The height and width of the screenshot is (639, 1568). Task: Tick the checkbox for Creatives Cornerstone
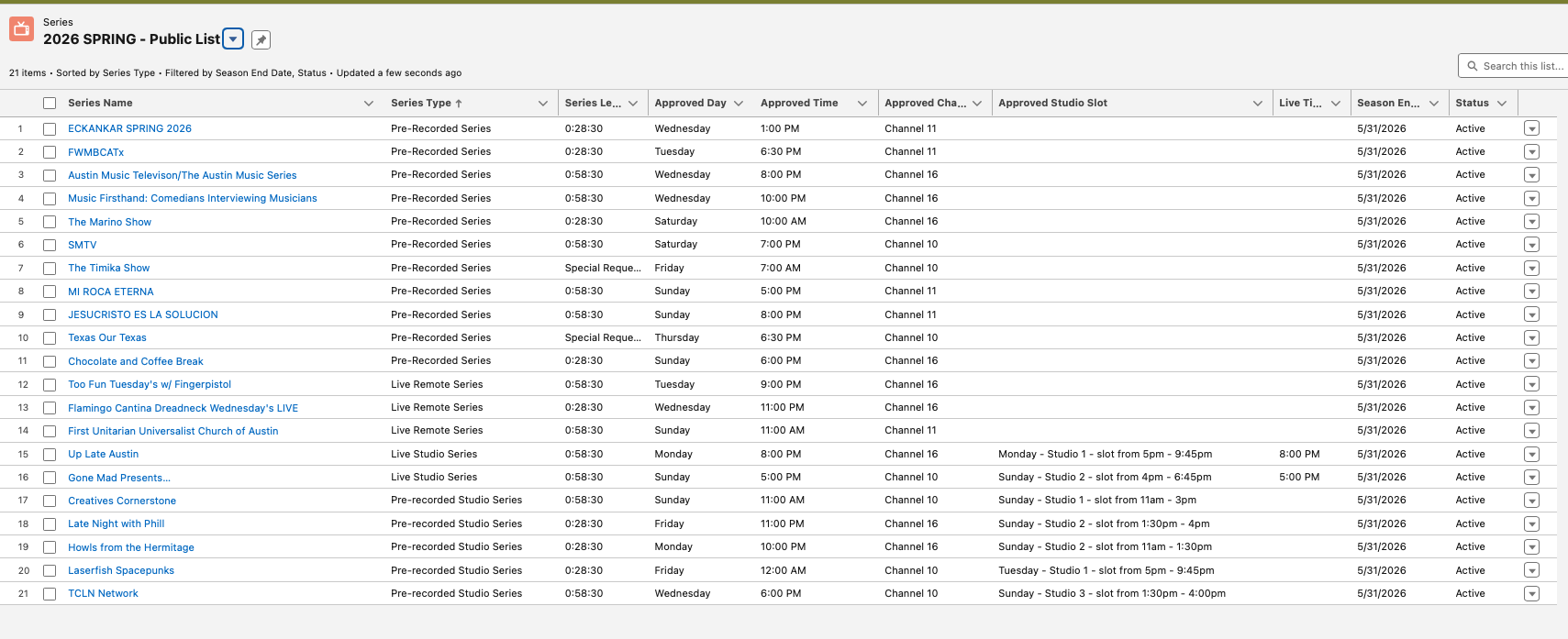(50, 501)
